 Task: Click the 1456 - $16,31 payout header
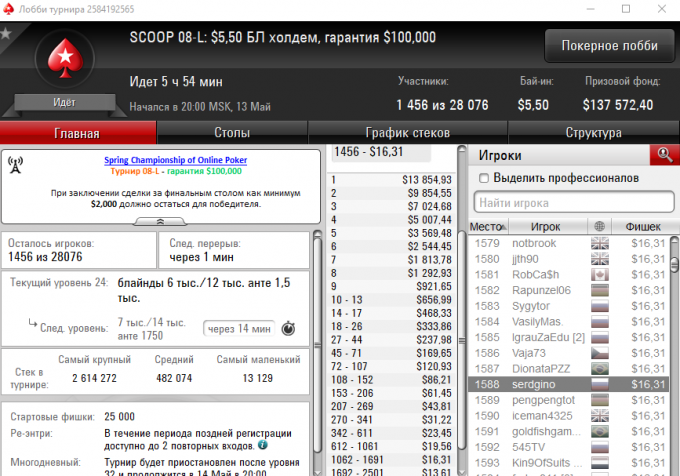click(x=381, y=152)
